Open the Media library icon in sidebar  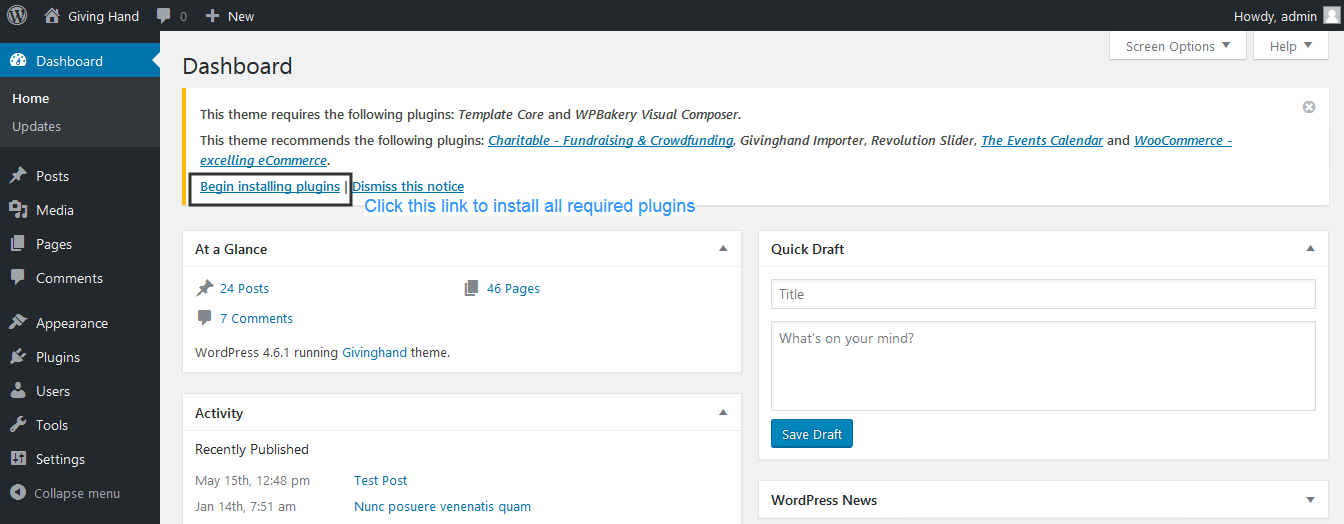(x=18, y=210)
